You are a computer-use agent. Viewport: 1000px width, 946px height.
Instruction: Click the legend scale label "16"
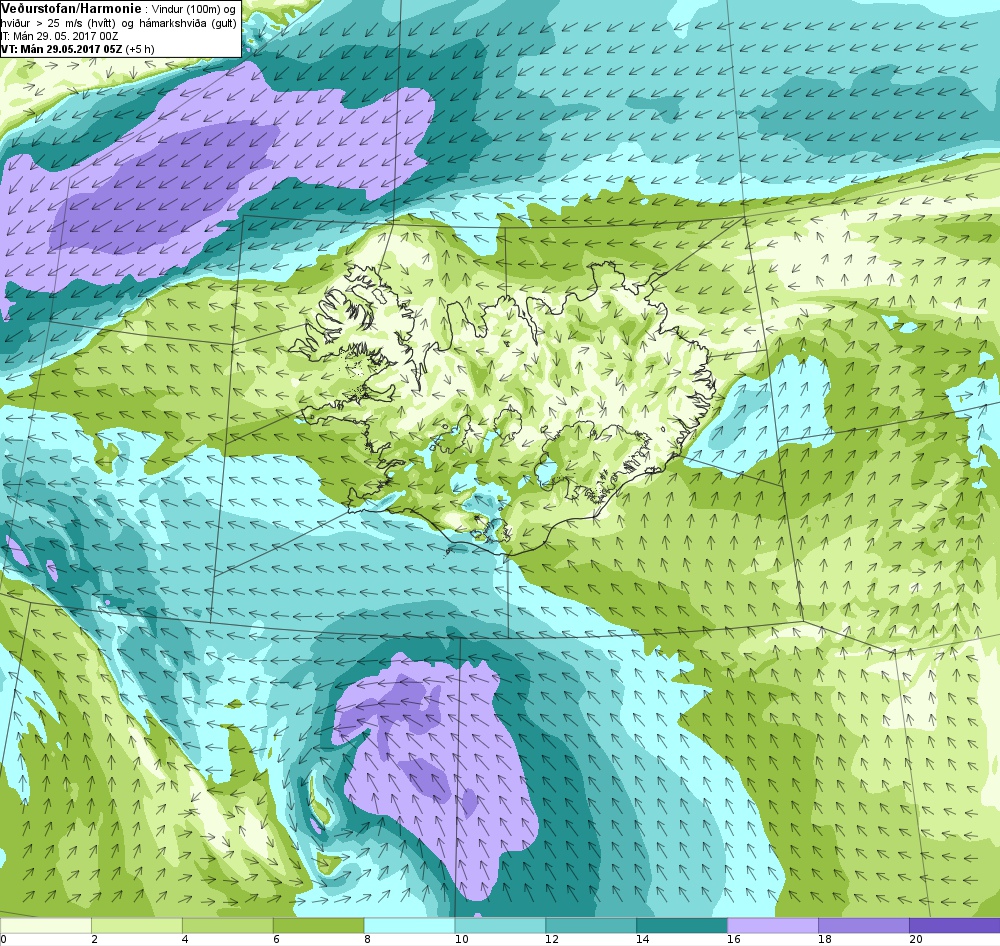coord(734,939)
